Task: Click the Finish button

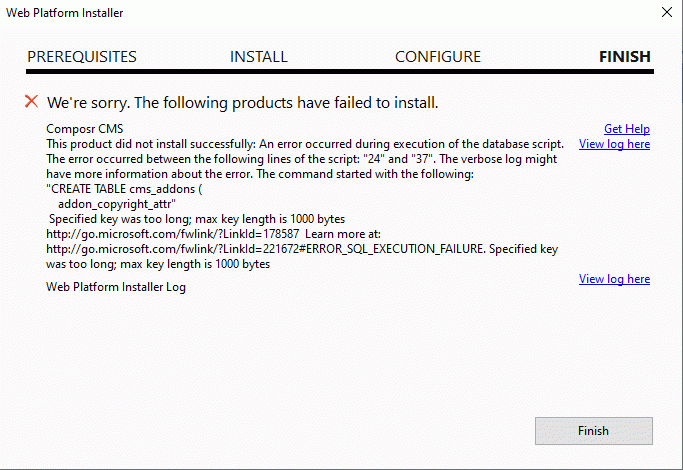Action: 594,431
